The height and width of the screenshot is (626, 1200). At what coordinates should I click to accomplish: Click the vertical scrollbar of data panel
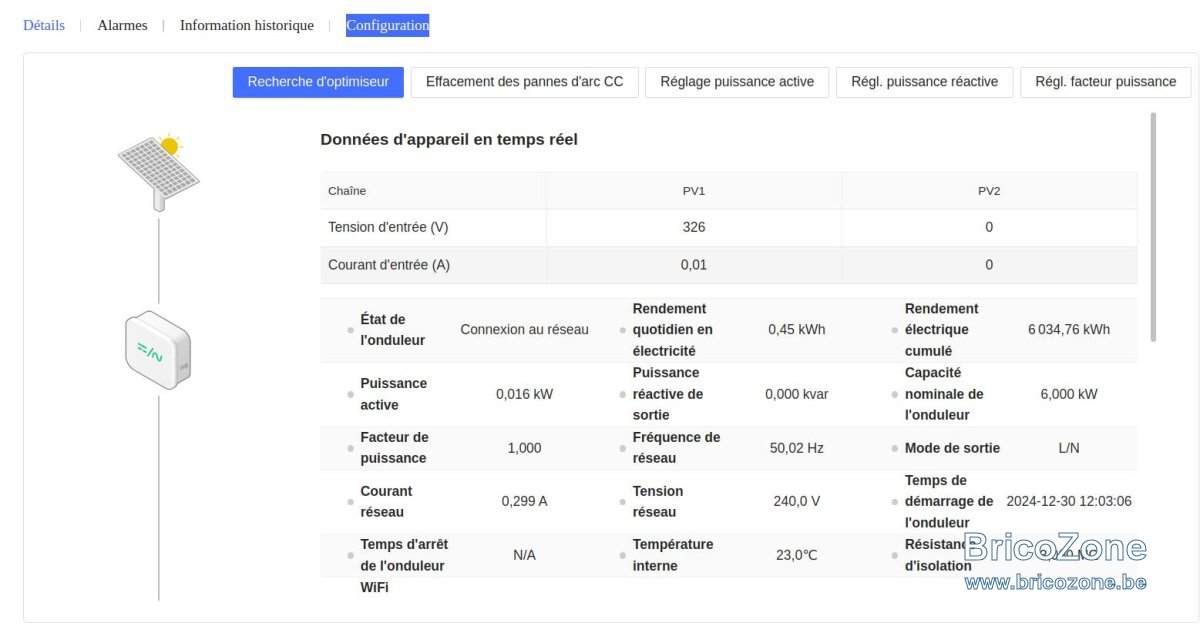click(1153, 226)
